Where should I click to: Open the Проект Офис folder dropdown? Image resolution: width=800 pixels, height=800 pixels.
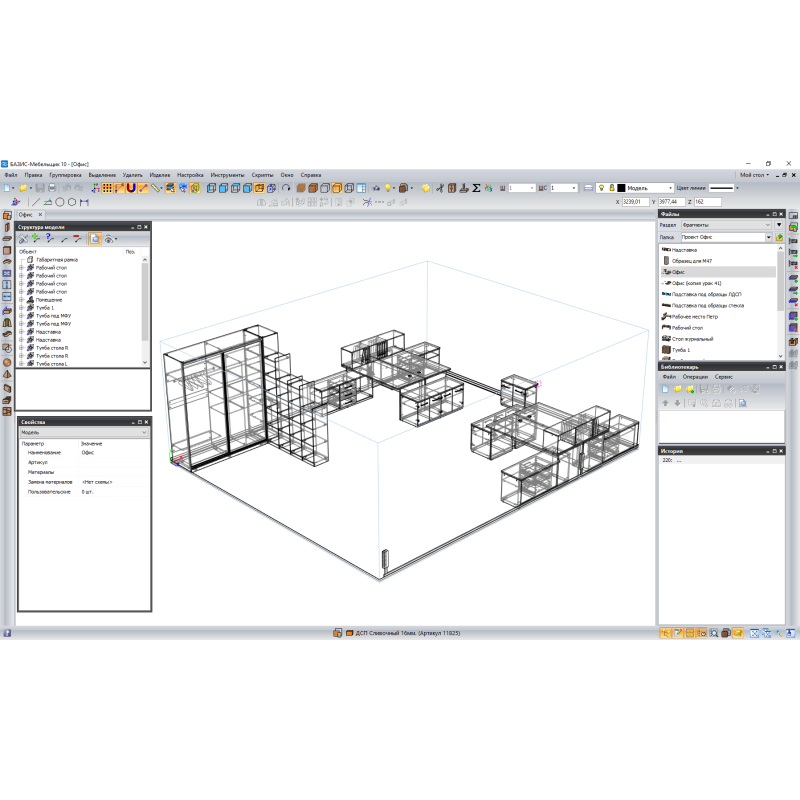point(768,237)
